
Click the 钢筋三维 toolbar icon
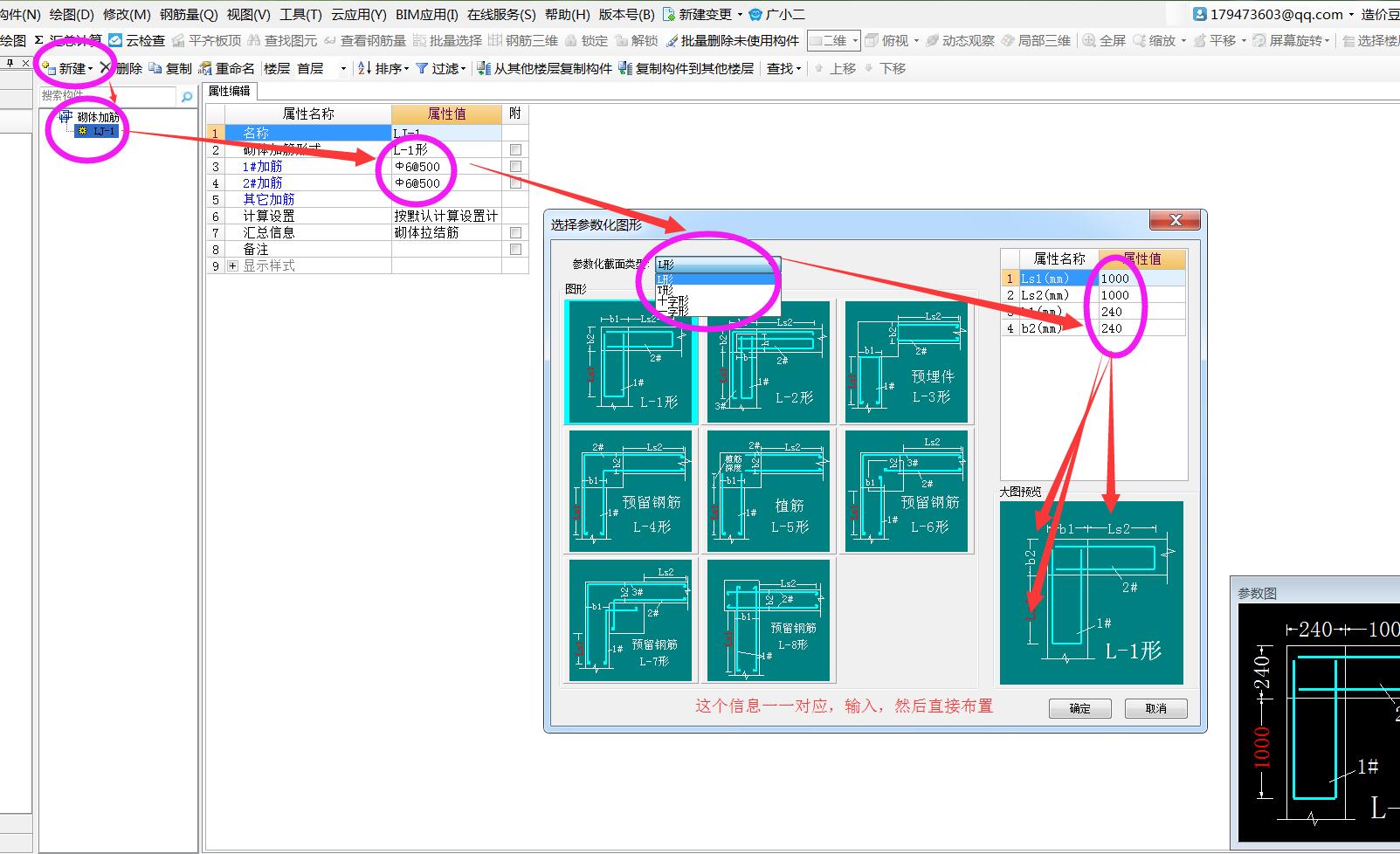coord(495,40)
